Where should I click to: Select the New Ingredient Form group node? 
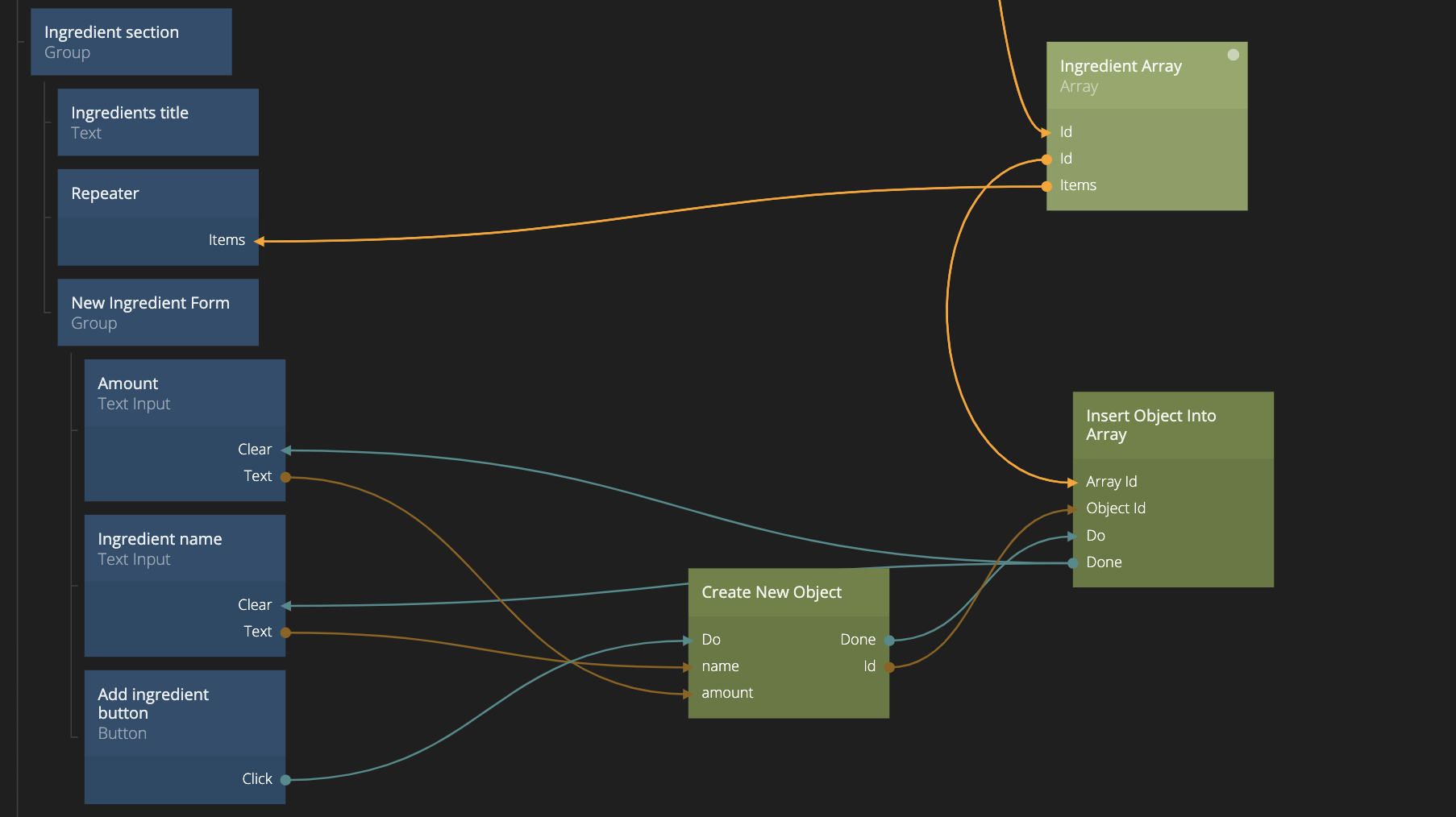(157, 313)
